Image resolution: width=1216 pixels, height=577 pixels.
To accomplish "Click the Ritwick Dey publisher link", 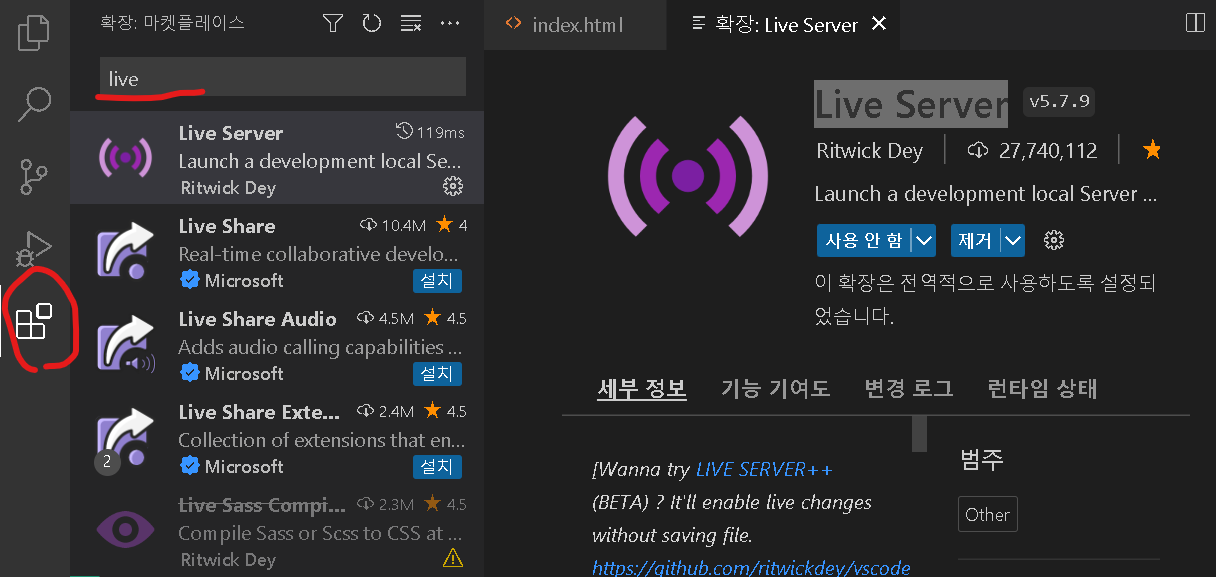I will pyautogui.click(x=869, y=150).
